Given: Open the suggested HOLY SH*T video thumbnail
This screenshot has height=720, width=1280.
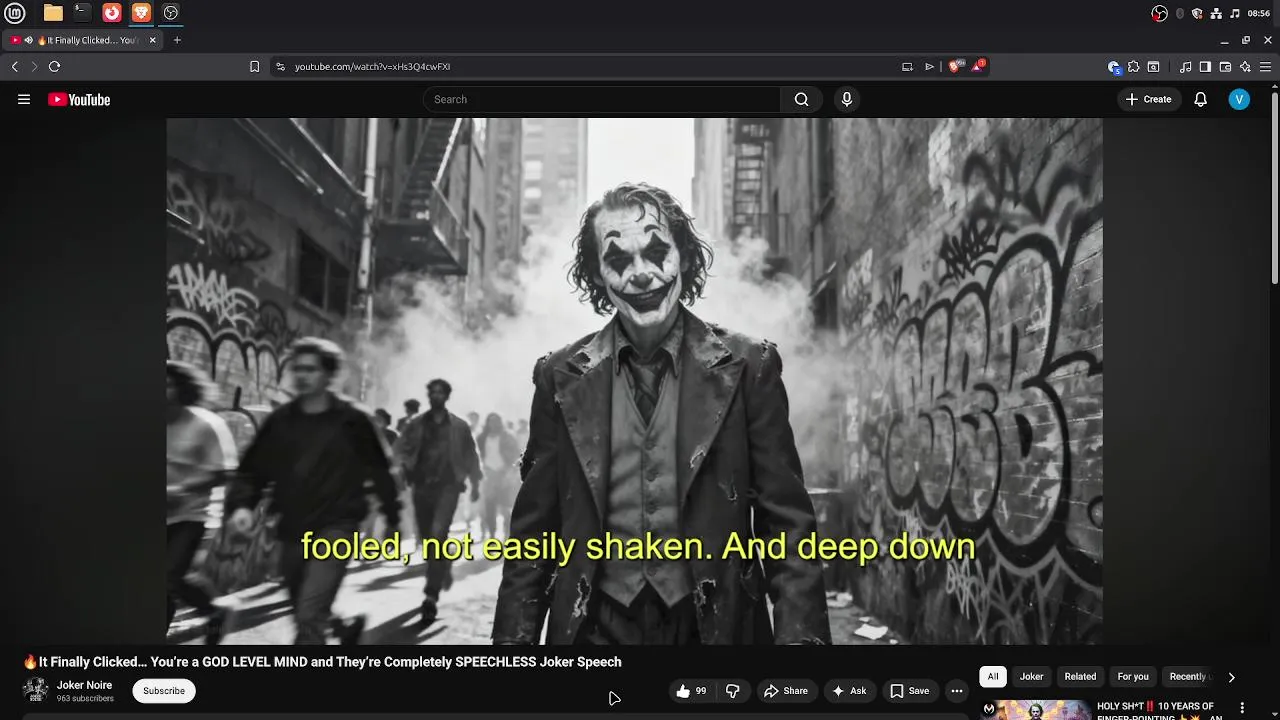Looking at the screenshot, I should pos(1035,709).
